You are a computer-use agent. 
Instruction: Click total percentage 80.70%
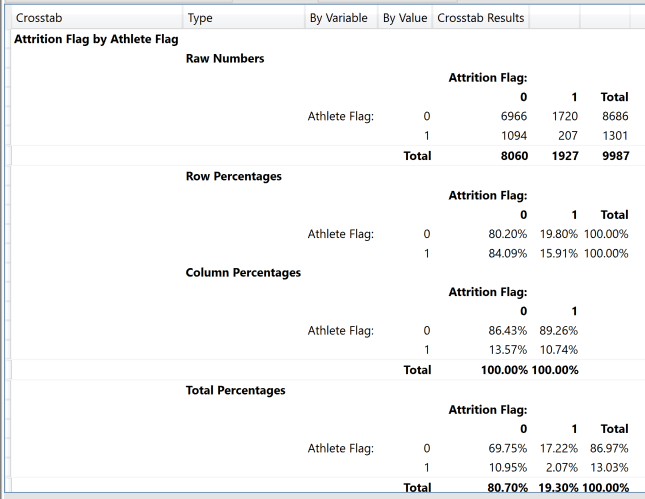(508, 487)
